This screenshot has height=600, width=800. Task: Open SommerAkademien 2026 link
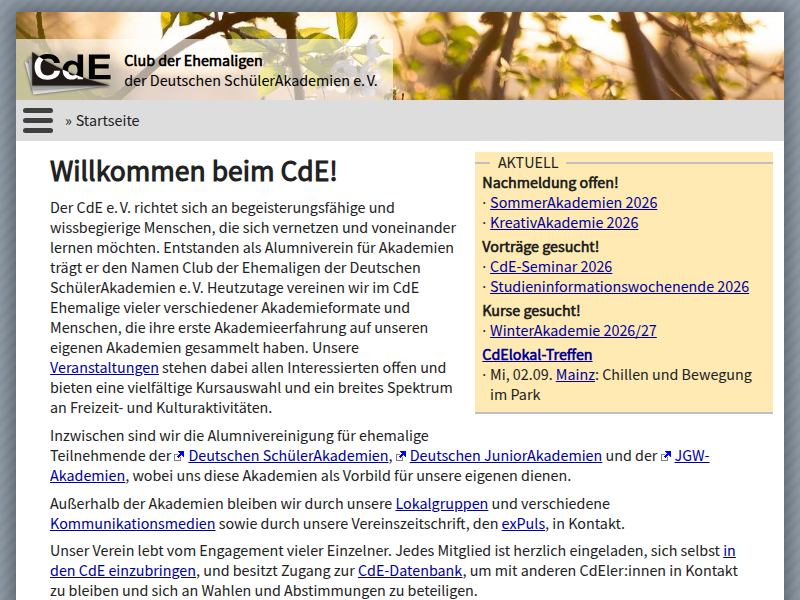coord(573,203)
